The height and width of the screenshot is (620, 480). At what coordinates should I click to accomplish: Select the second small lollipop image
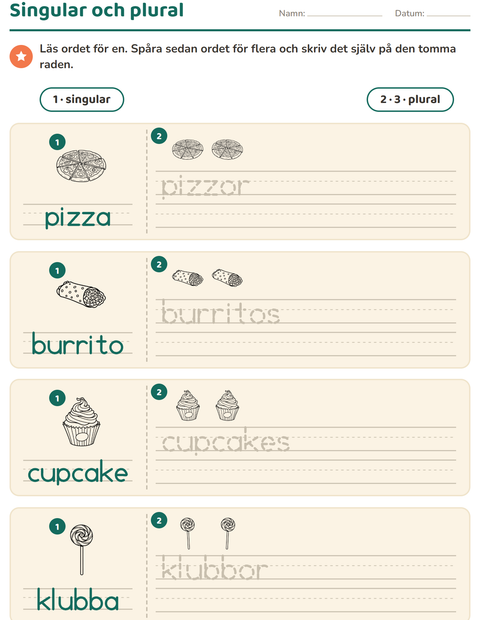click(x=228, y=533)
